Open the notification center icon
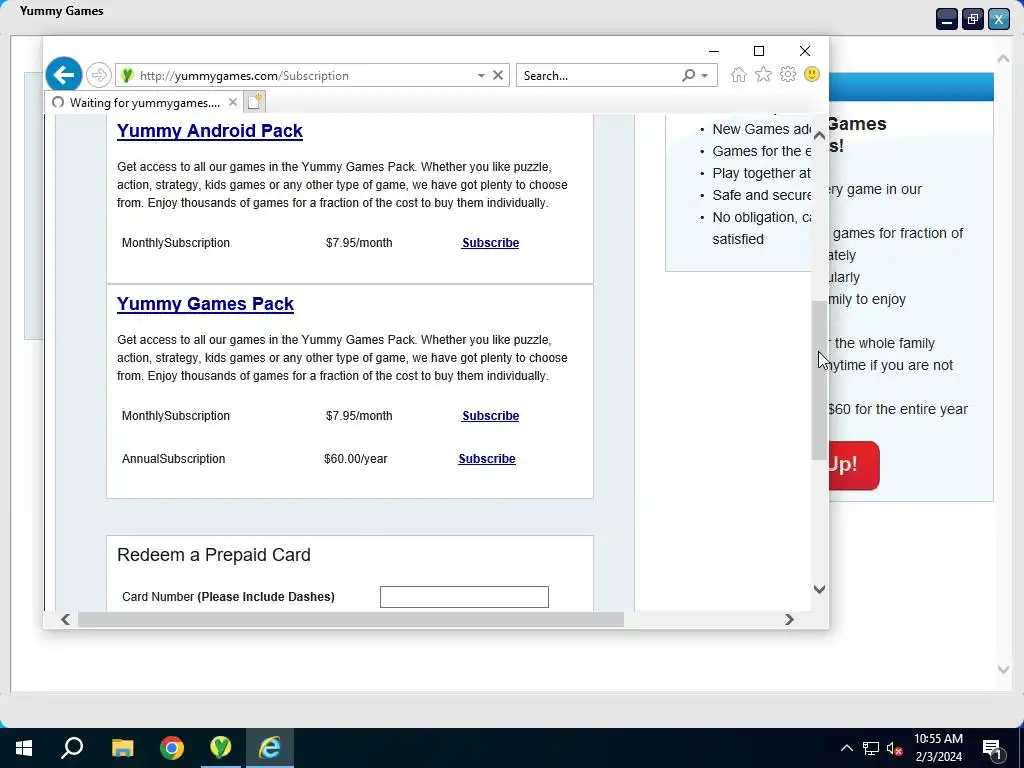The height and width of the screenshot is (768, 1024). (x=991, y=748)
